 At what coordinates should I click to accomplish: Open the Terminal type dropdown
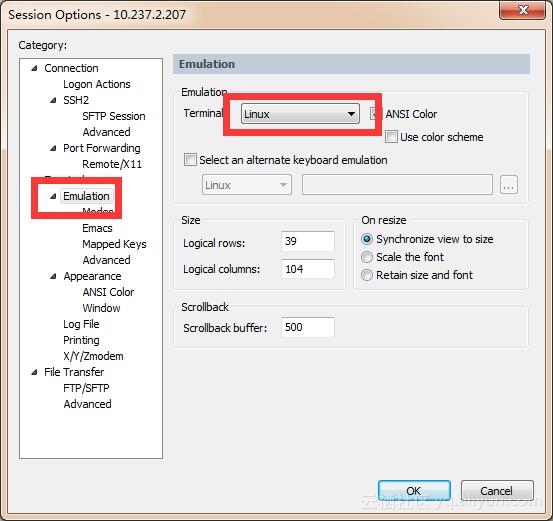[300, 114]
